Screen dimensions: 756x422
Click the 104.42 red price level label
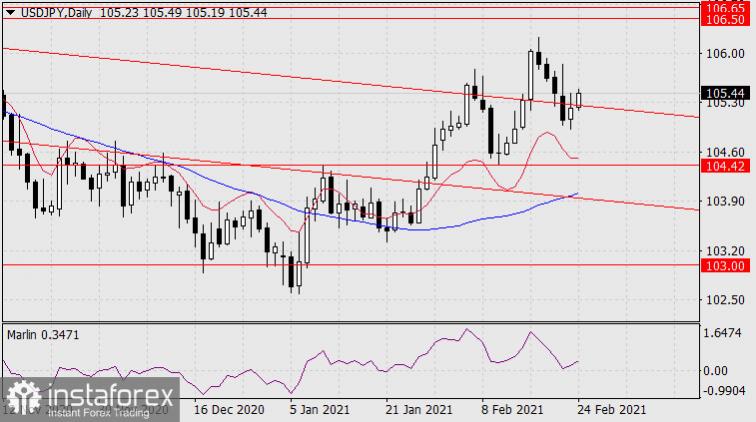[725, 166]
